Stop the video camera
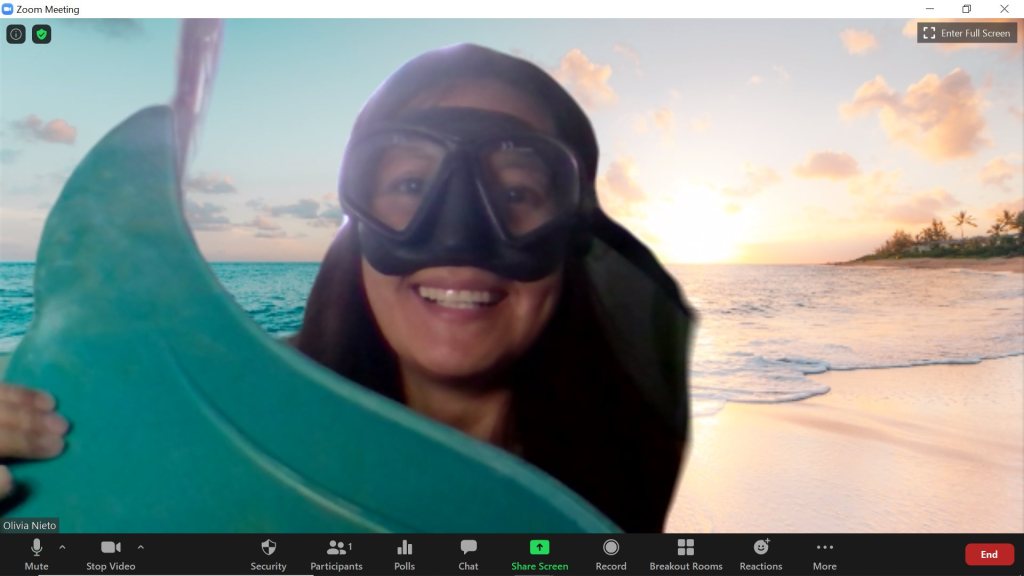 (x=110, y=553)
